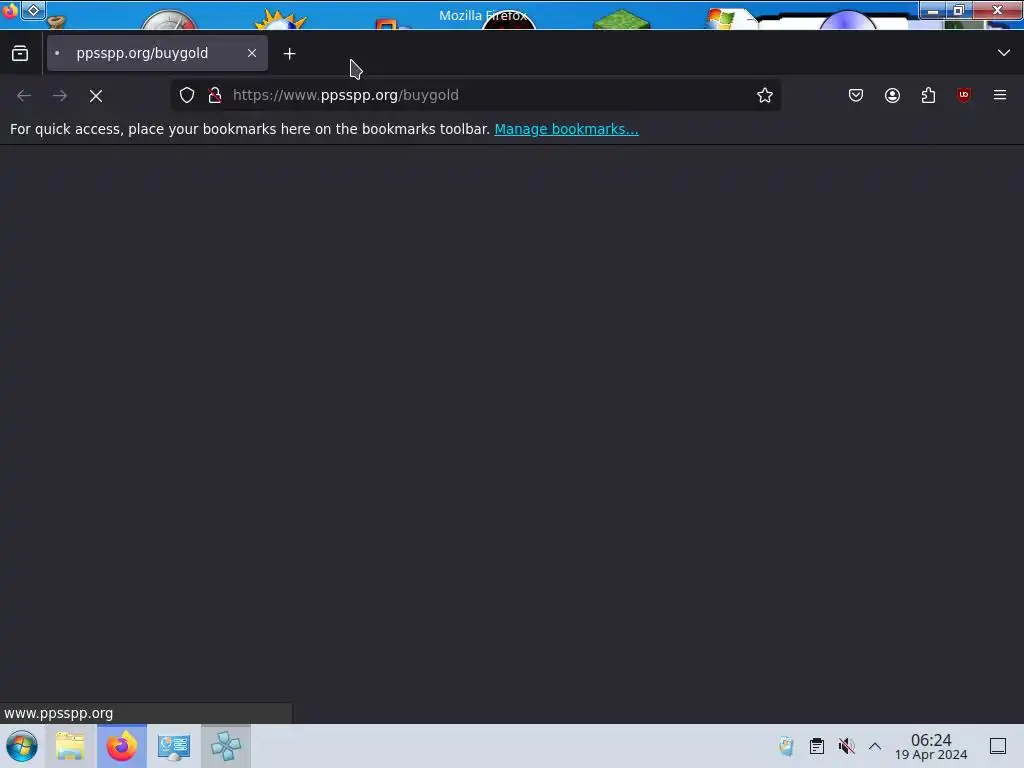Open the window menu icon in the title bar
Viewport: 1024px width, 768px height.
click(x=10, y=10)
